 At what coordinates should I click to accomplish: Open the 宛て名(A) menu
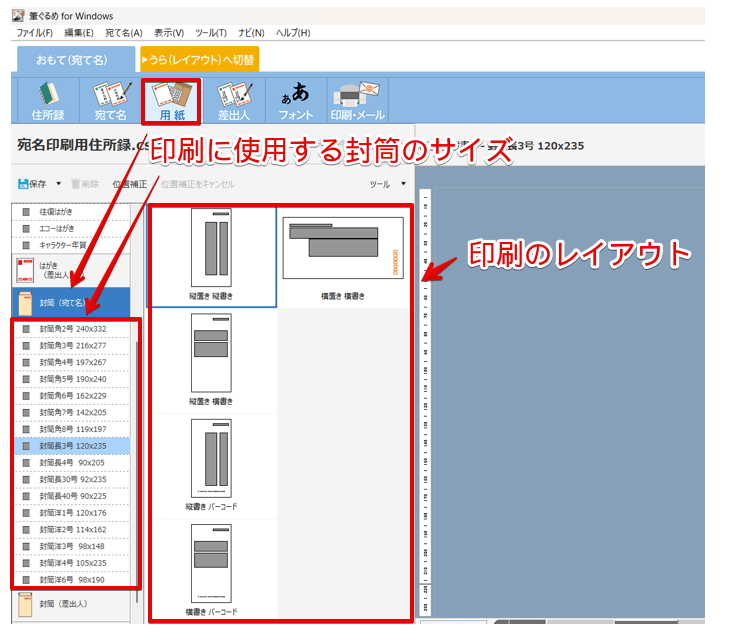coord(124,33)
